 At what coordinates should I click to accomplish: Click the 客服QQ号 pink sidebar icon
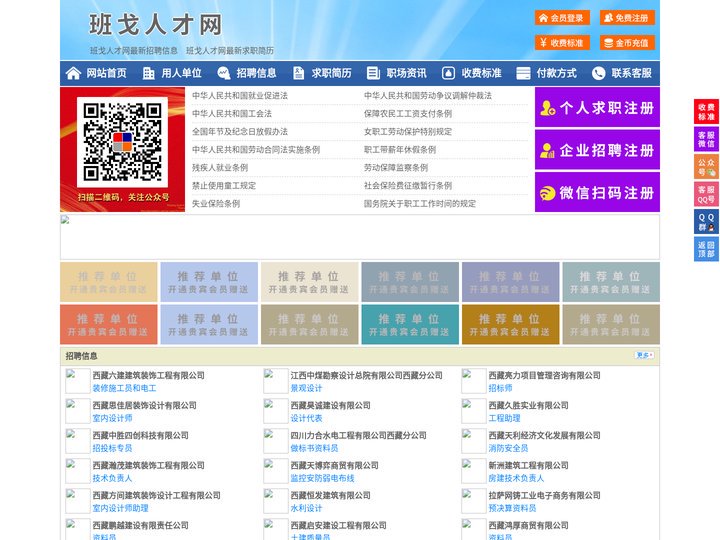(x=706, y=194)
